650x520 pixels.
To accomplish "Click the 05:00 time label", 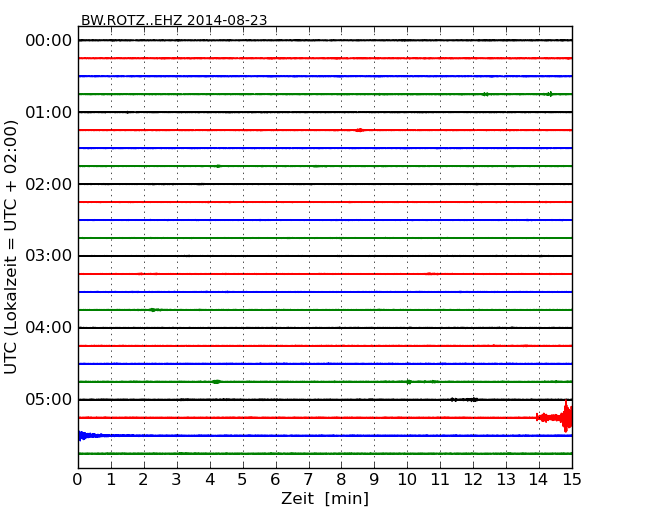I will pos(49,400).
